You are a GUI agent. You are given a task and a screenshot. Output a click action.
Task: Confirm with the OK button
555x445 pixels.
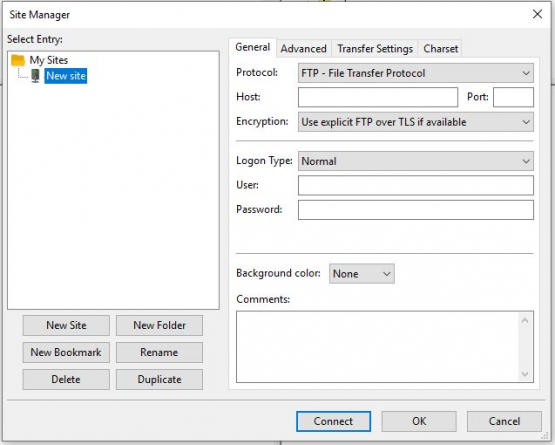419,421
